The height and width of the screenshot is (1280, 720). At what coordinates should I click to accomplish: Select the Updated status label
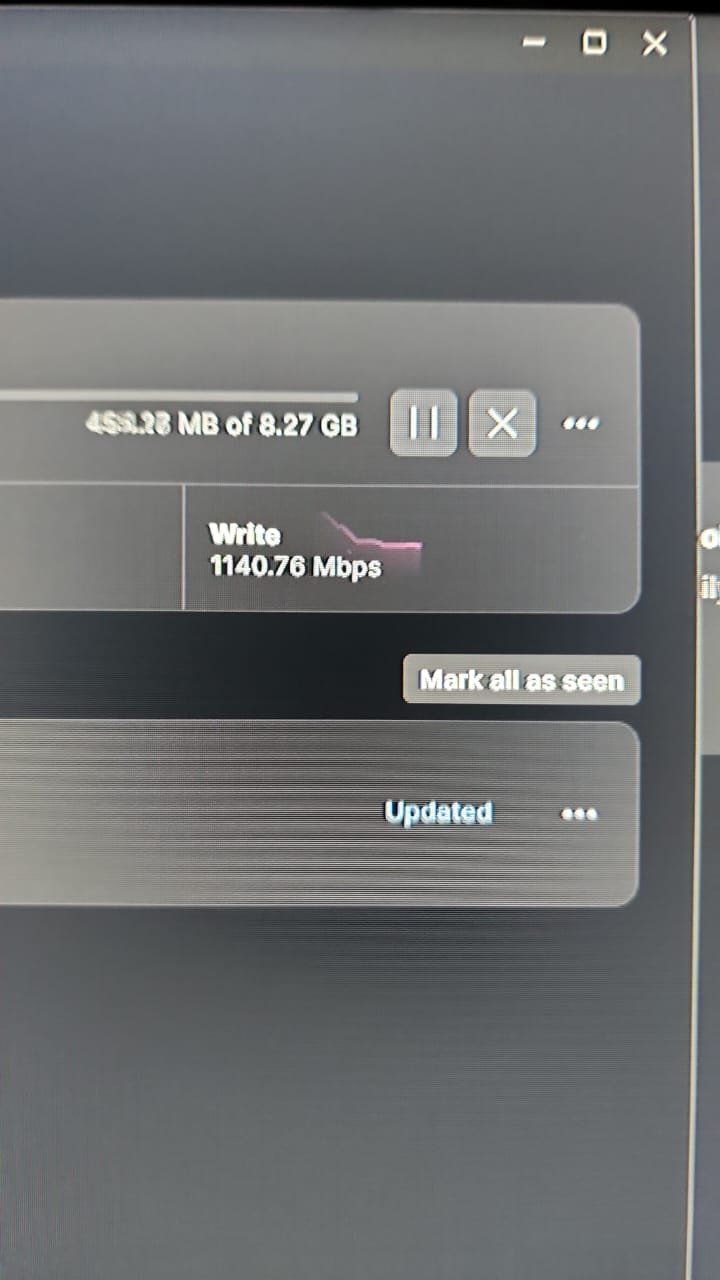tap(438, 812)
